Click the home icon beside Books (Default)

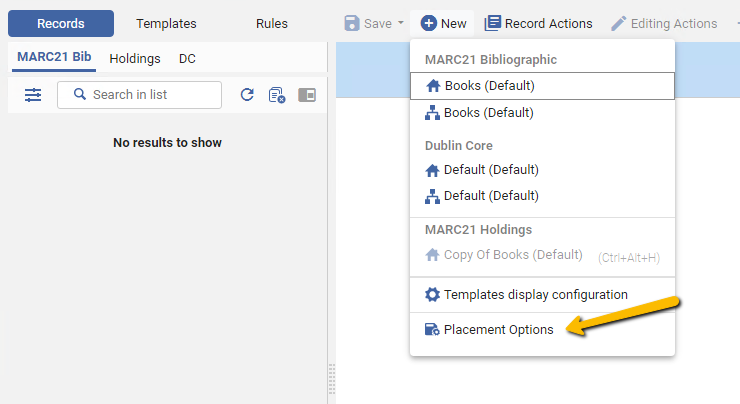click(433, 86)
